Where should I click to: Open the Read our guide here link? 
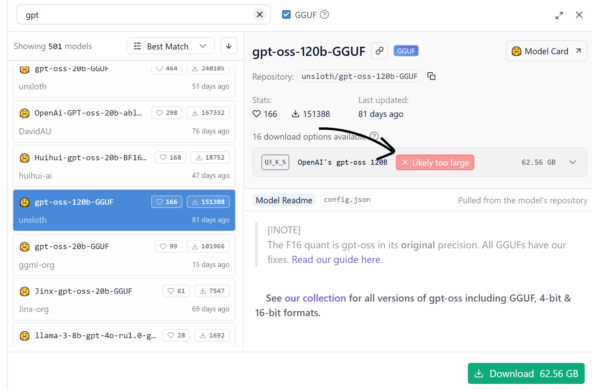pos(337,260)
